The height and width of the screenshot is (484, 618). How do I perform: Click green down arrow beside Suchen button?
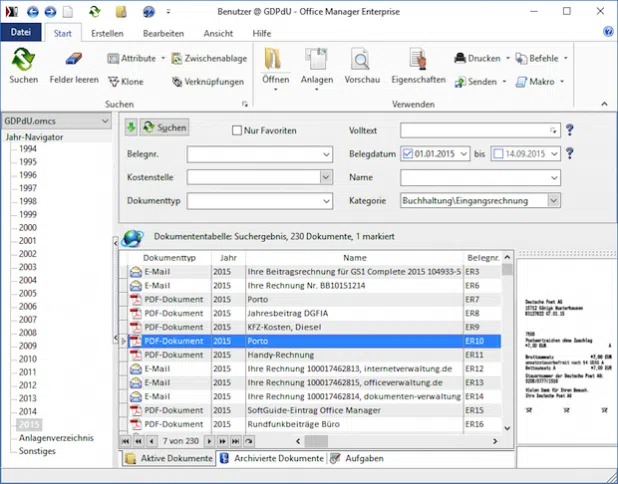(131, 127)
